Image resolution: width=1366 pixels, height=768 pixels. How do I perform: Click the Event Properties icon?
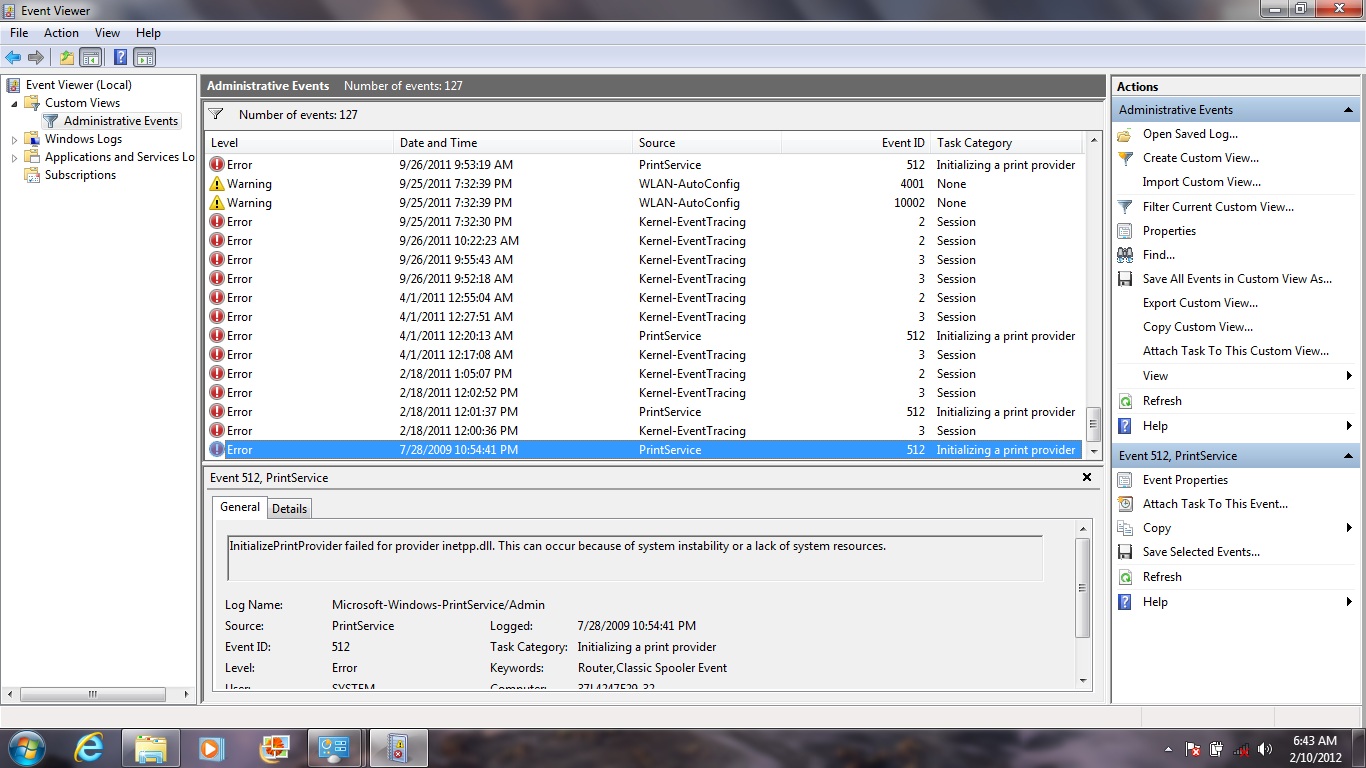1125,480
